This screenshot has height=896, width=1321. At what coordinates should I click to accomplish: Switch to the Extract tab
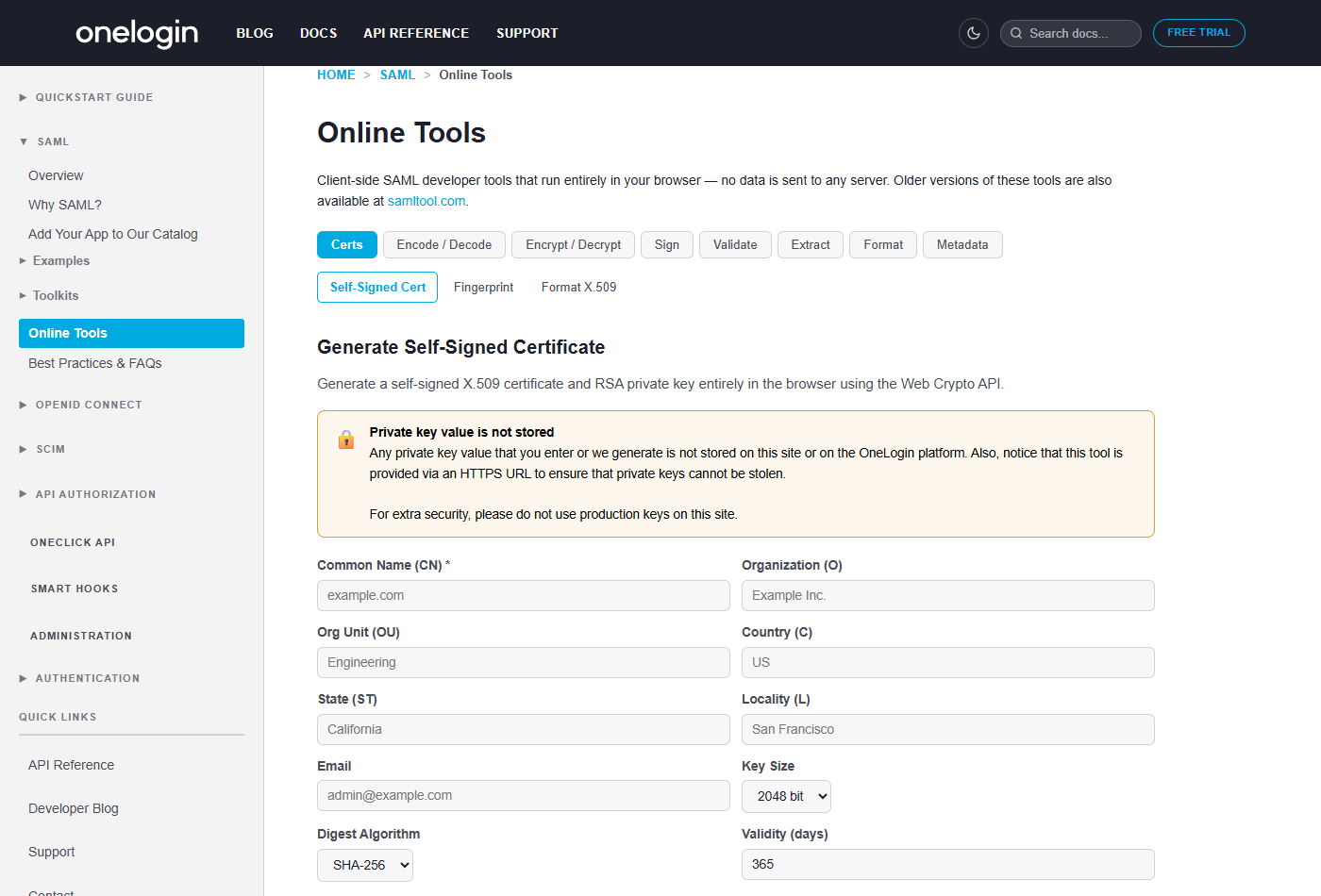pyautogui.click(x=811, y=244)
